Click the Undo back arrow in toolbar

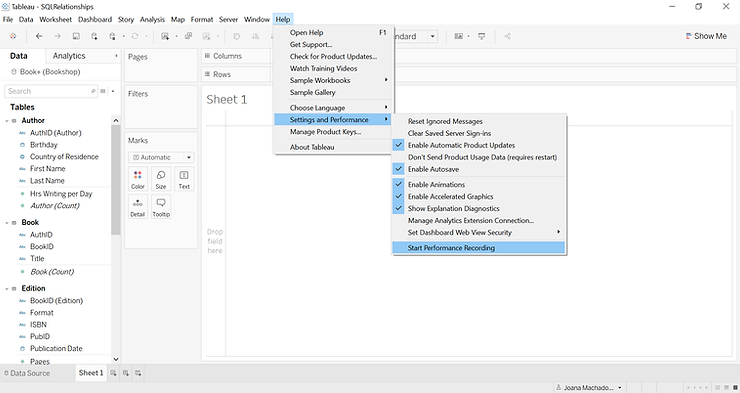click(x=39, y=36)
